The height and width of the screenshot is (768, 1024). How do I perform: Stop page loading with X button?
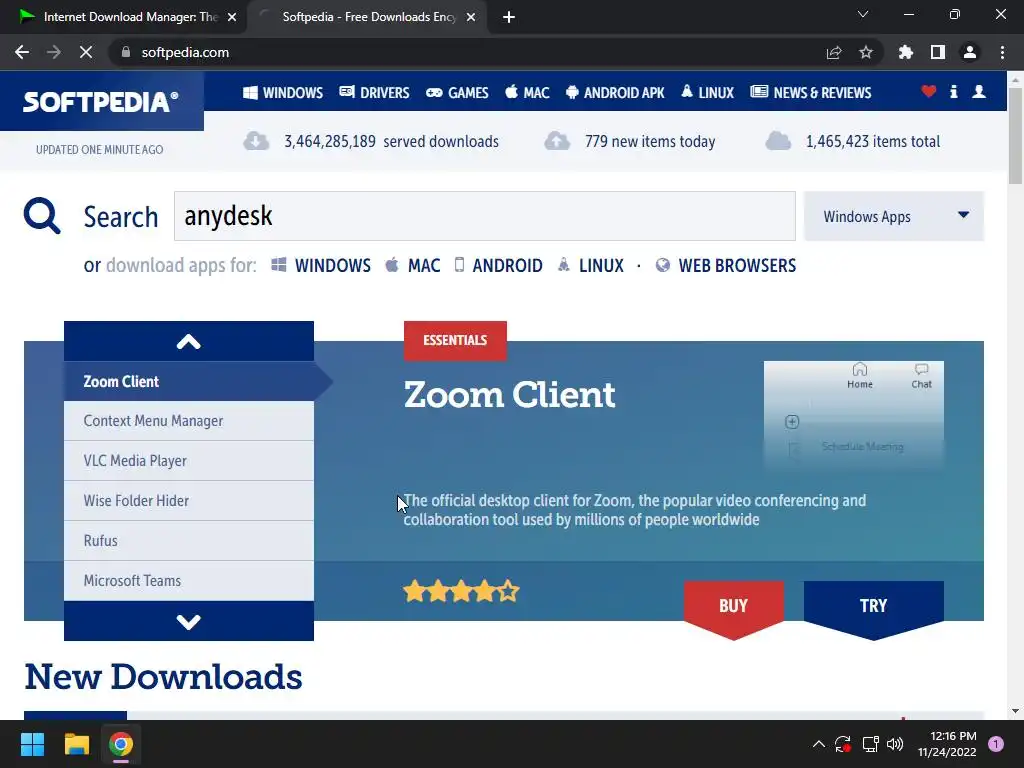click(86, 52)
